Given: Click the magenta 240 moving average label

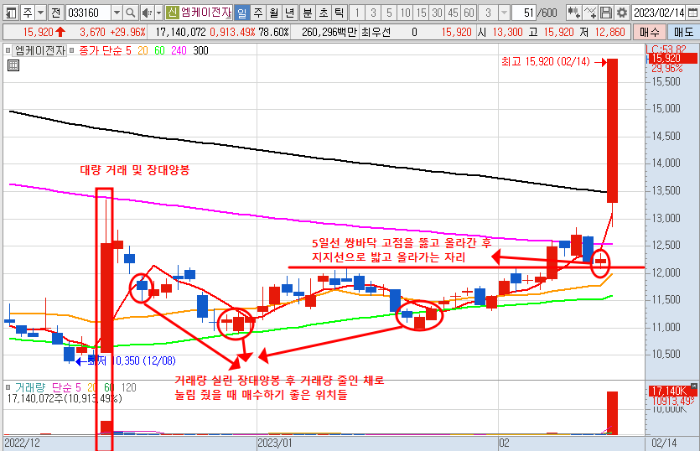Looking at the screenshot, I should click(179, 51).
